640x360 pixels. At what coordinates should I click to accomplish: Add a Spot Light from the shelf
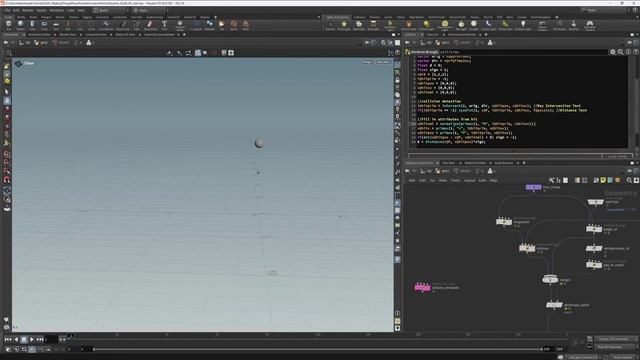[359, 25]
